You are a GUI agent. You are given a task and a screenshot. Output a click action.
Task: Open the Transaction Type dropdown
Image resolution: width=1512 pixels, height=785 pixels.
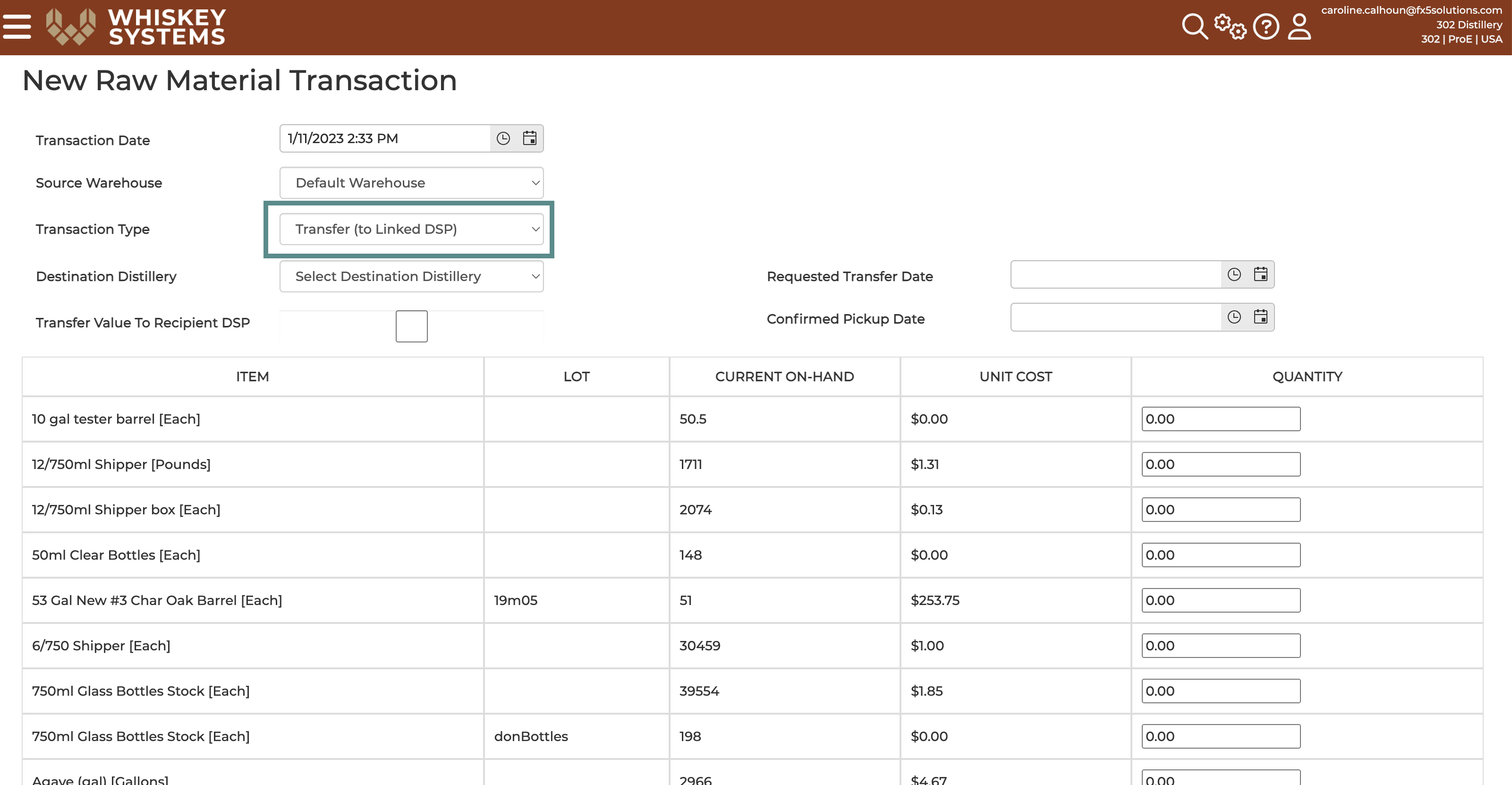(x=411, y=229)
